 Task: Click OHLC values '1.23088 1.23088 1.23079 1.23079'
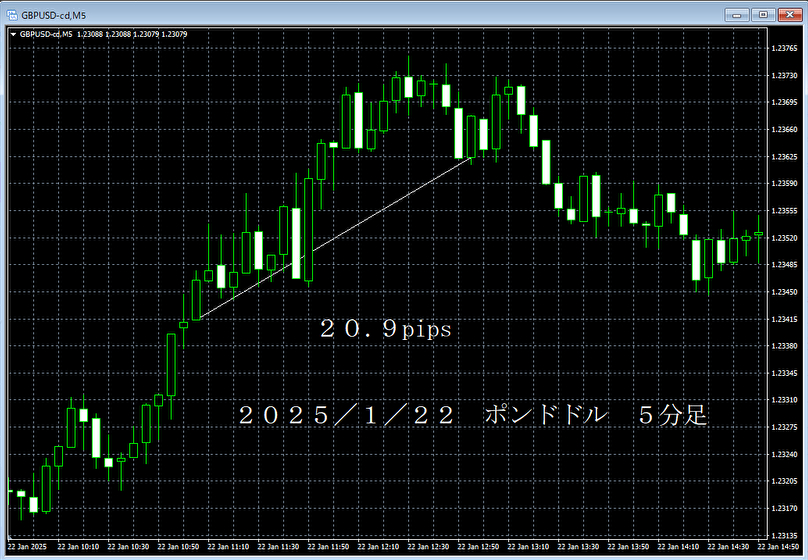(x=132, y=35)
